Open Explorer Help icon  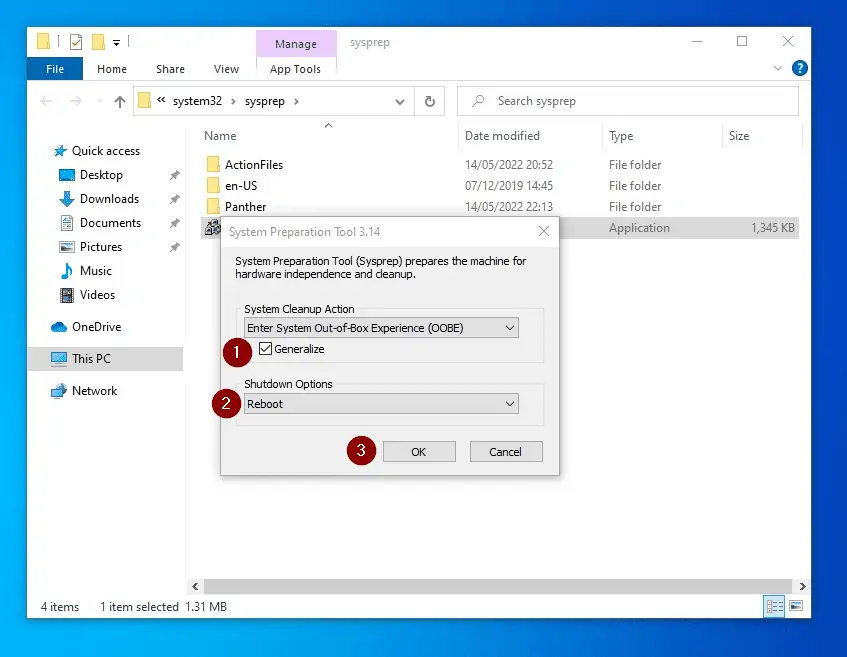tap(799, 68)
